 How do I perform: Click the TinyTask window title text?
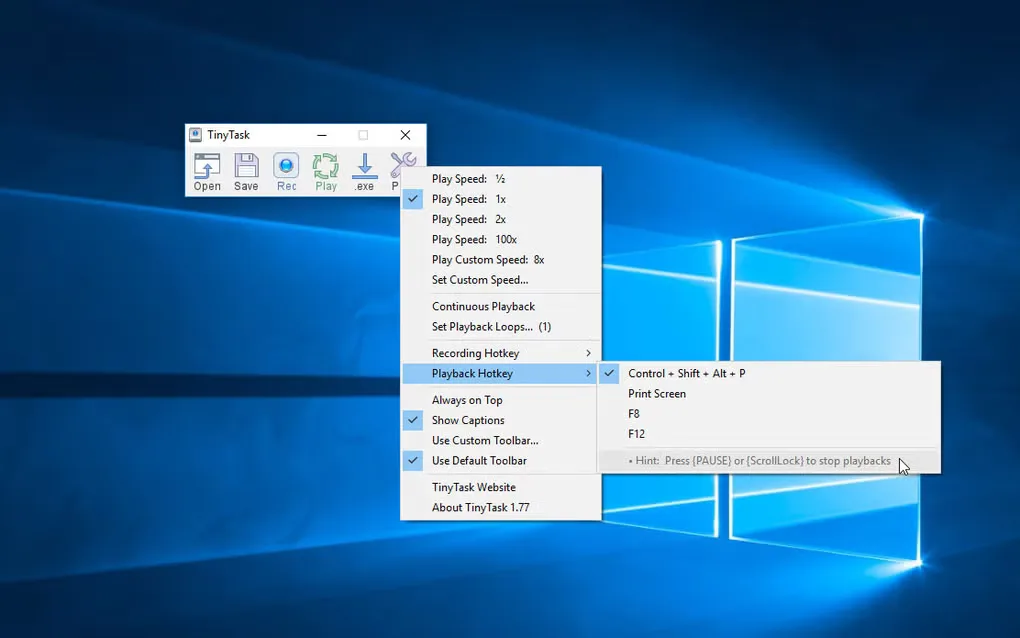pyautogui.click(x=228, y=135)
